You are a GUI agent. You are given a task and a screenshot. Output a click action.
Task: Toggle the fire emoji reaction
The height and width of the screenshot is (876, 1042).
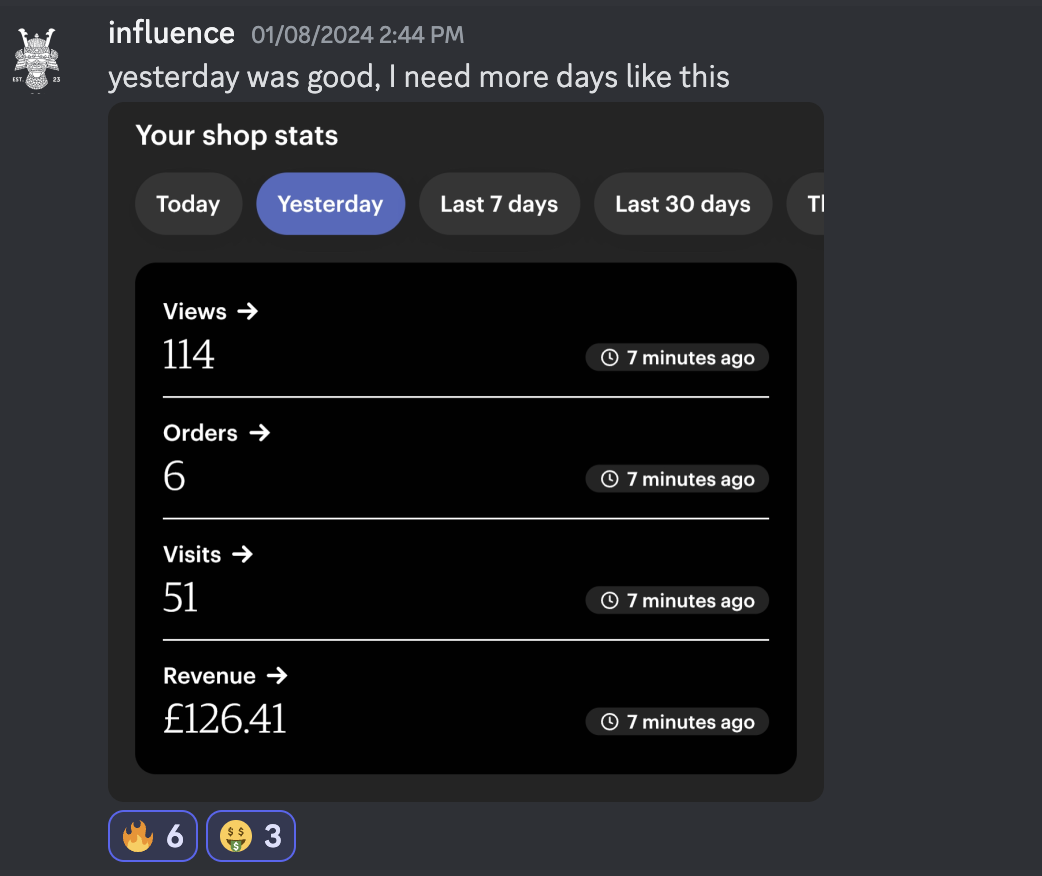(153, 836)
